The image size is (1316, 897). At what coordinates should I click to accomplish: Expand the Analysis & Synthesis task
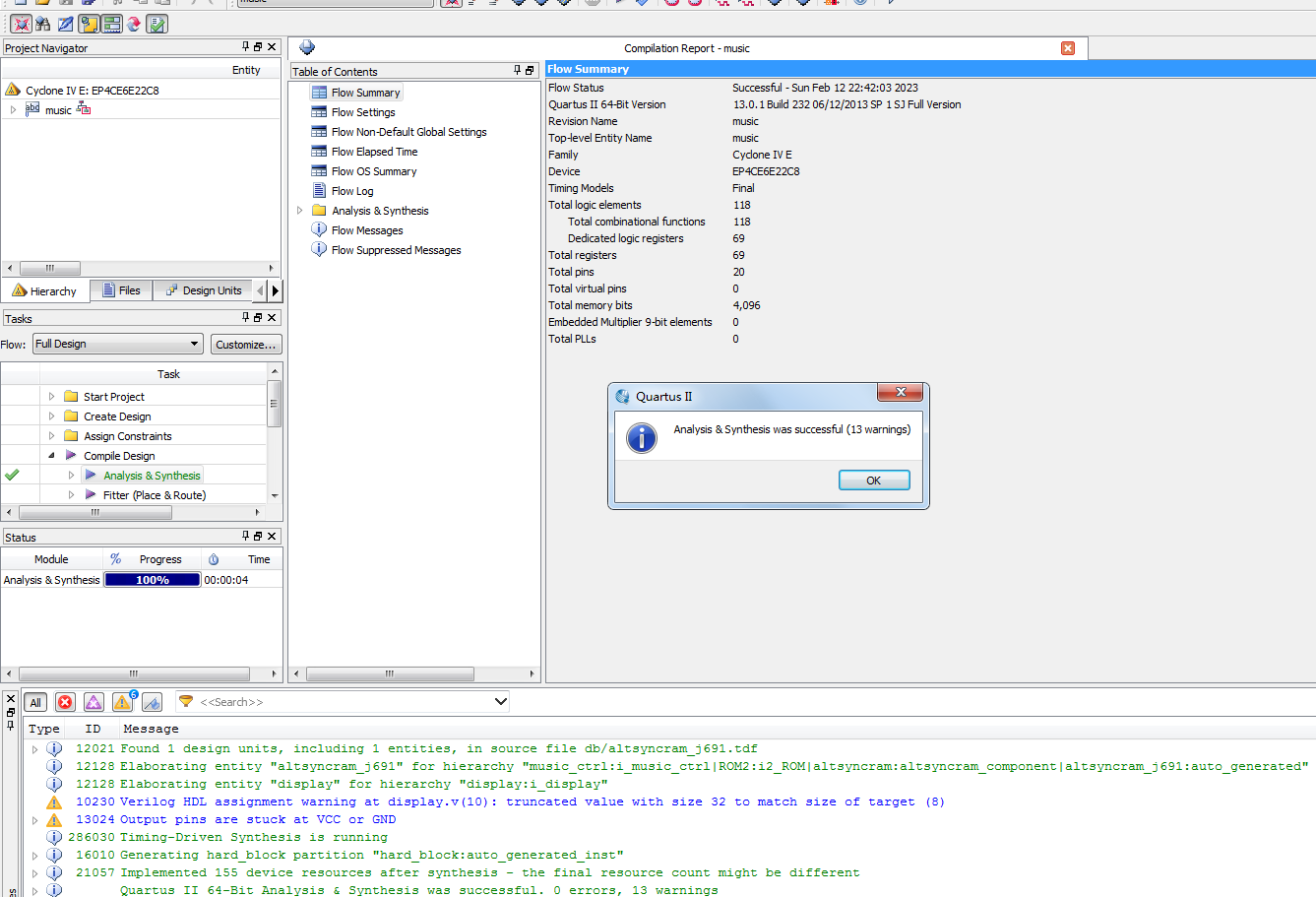click(71, 476)
